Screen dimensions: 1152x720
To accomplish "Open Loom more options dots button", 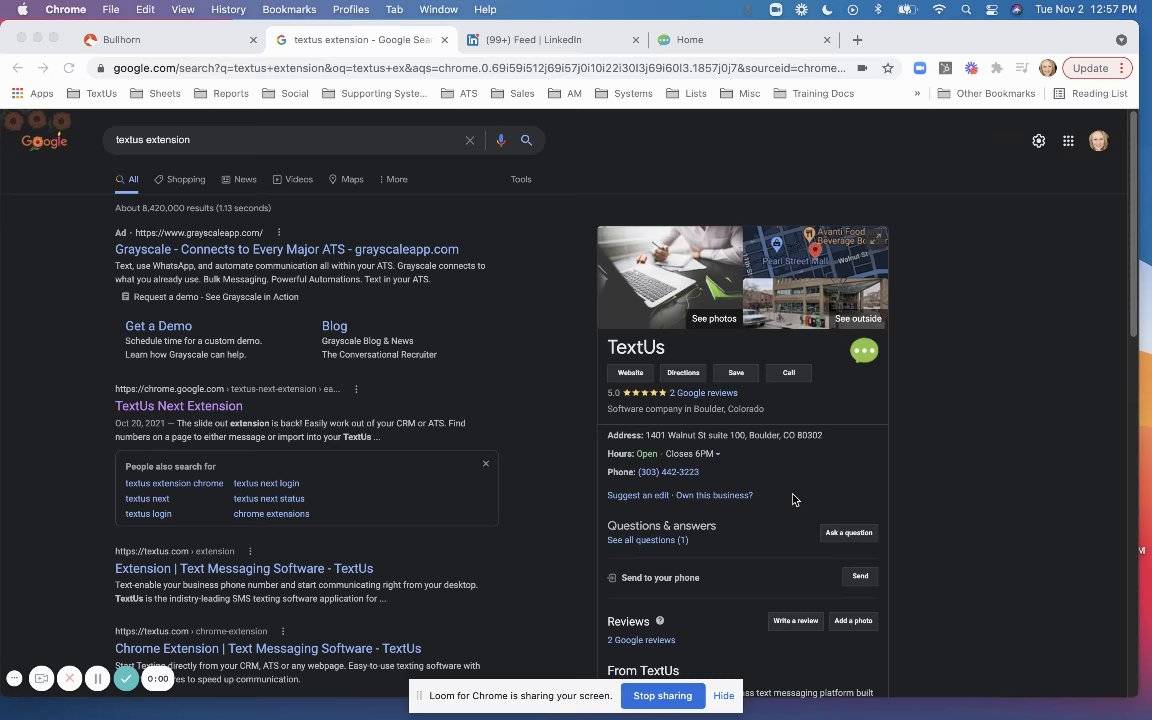I will 14,679.
